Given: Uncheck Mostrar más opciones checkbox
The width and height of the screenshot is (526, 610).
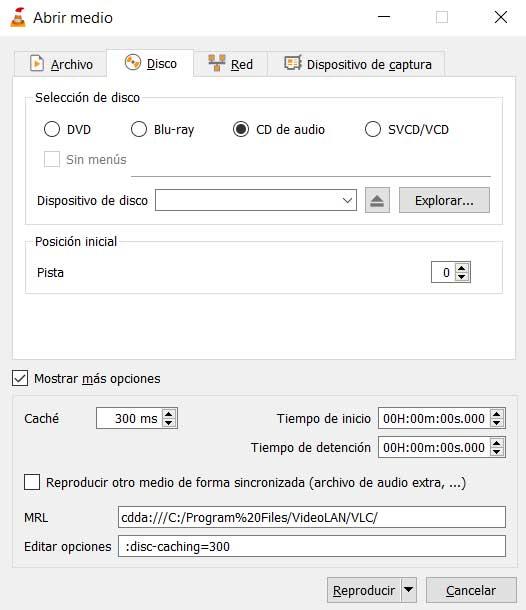Looking at the screenshot, I should pyautogui.click(x=20, y=378).
